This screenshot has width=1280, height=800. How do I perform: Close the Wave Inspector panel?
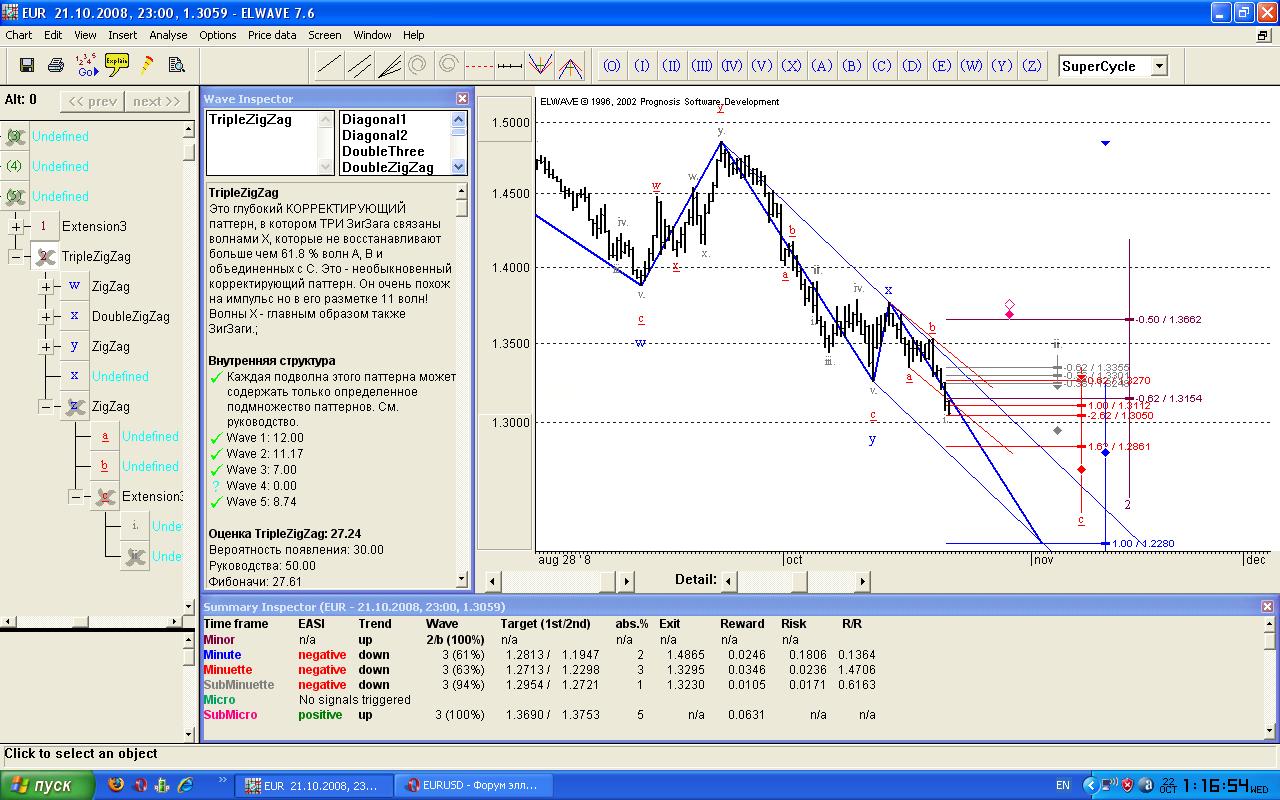click(x=462, y=99)
